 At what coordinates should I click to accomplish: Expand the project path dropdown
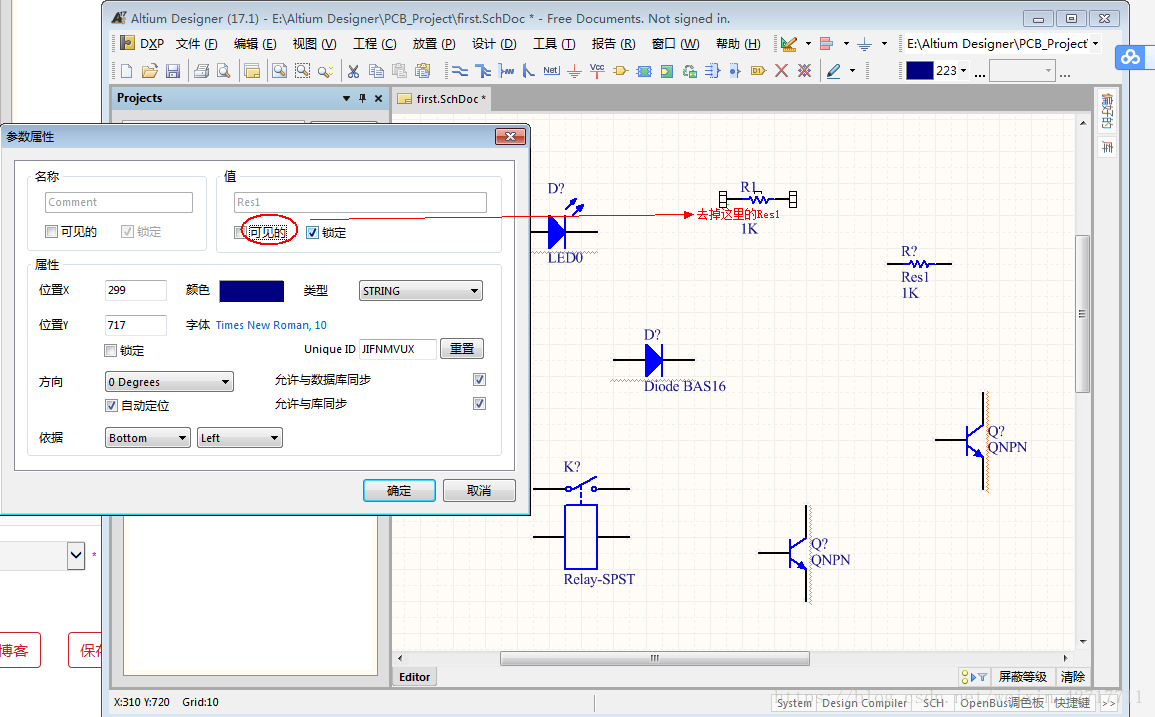(x=1095, y=43)
